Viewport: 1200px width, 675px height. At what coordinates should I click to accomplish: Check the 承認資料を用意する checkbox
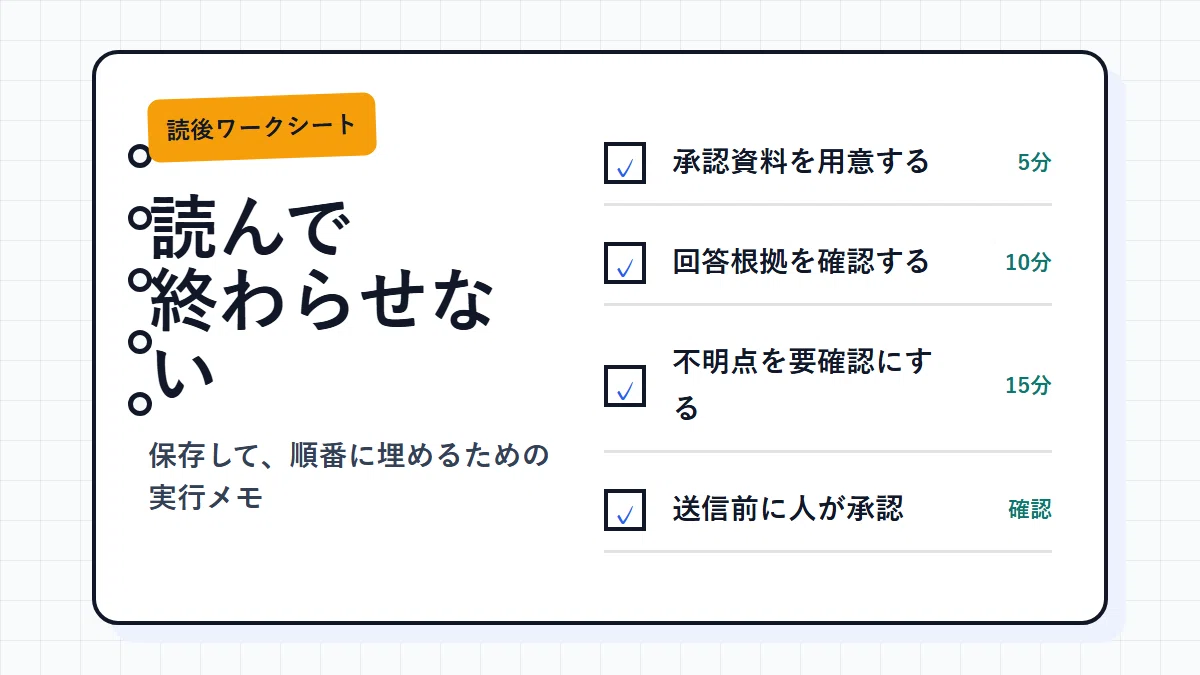click(625, 162)
